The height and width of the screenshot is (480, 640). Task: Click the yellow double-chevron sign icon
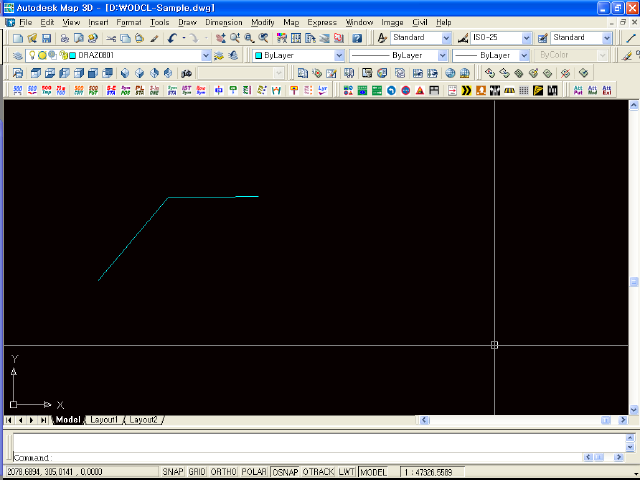pyautogui.click(x=466, y=90)
